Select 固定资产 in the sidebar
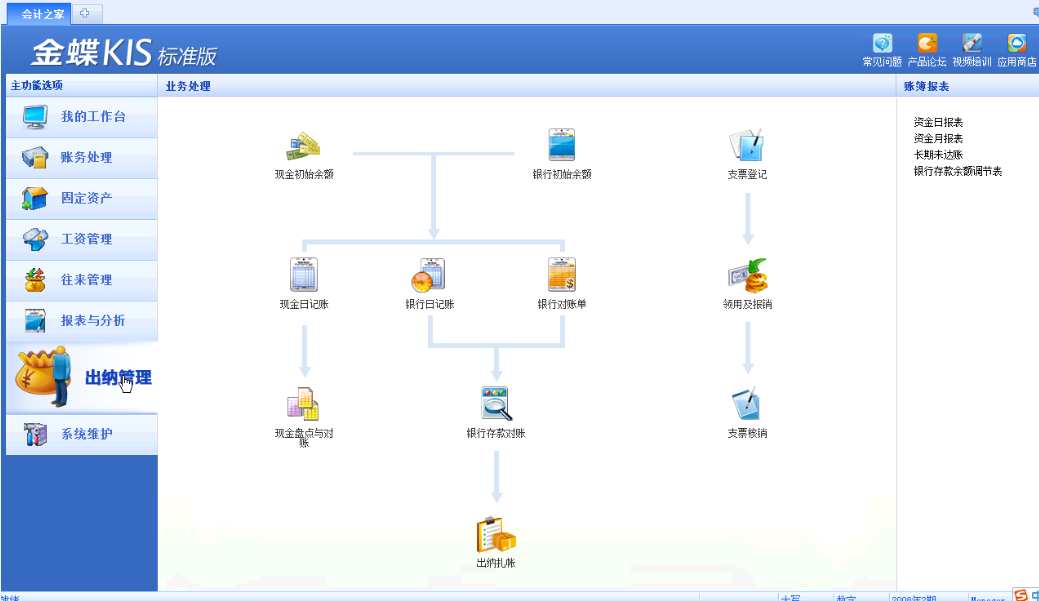Image resolution: width=1039 pixels, height=601 pixels. (82, 199)
